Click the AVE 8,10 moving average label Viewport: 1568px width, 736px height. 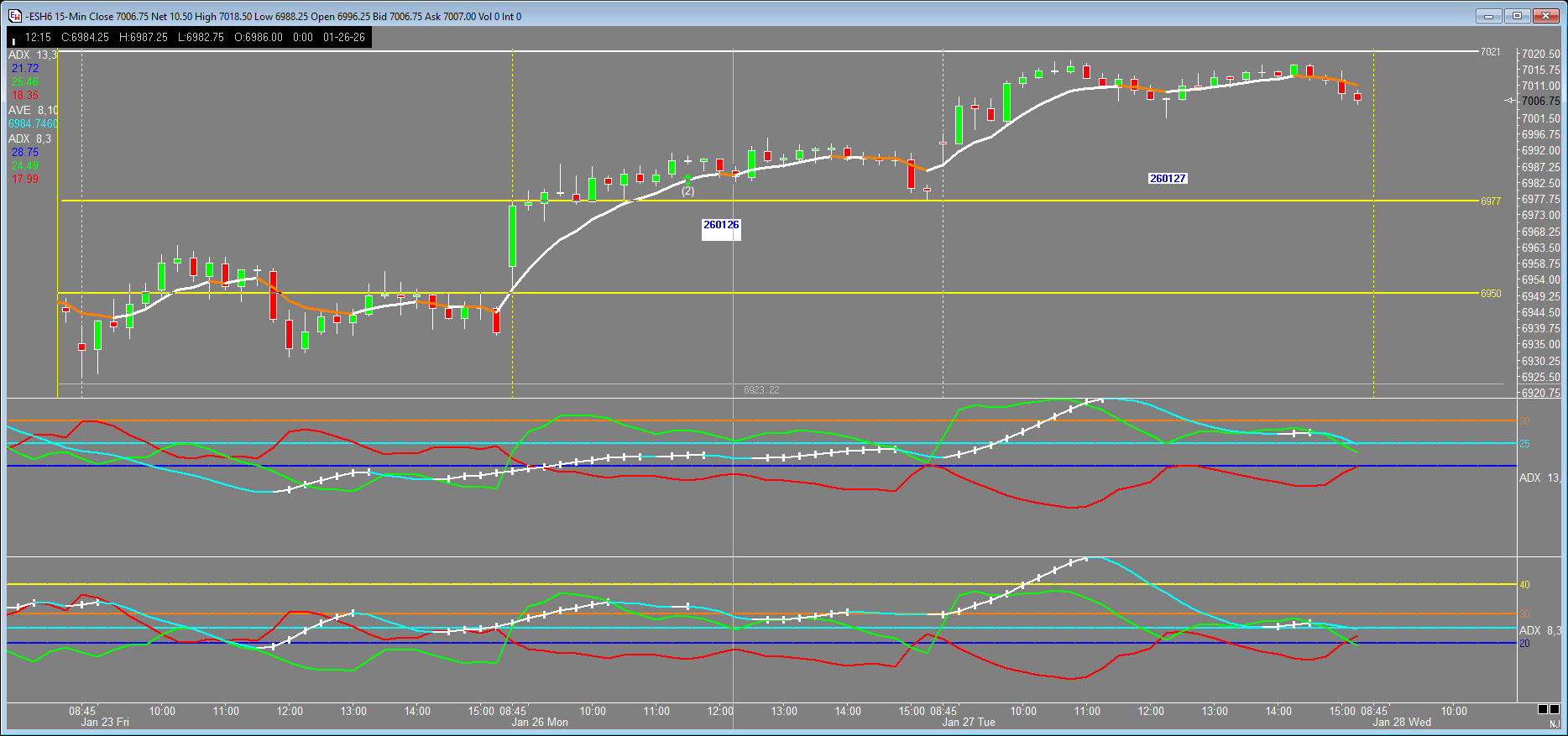click(33, 111)
